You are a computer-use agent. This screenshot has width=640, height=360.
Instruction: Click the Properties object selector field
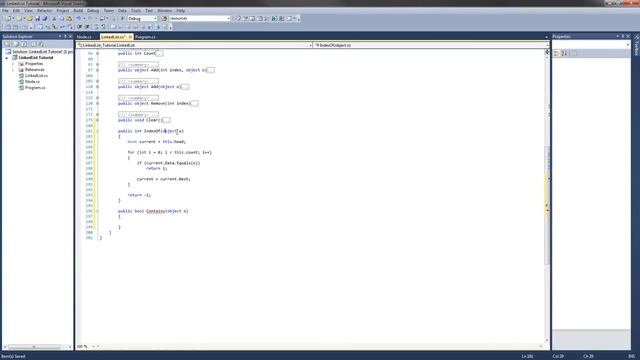click(591, 44)
